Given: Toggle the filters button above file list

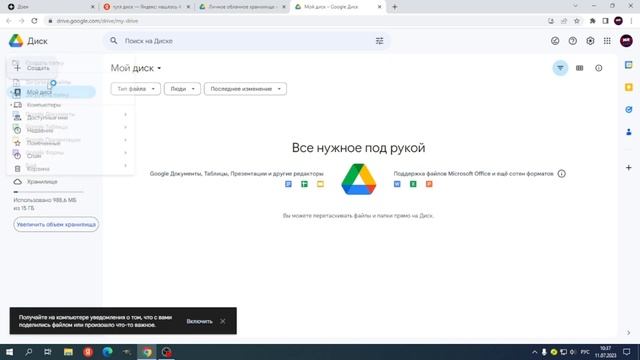Looking at the screenshot, I should 560,68.
